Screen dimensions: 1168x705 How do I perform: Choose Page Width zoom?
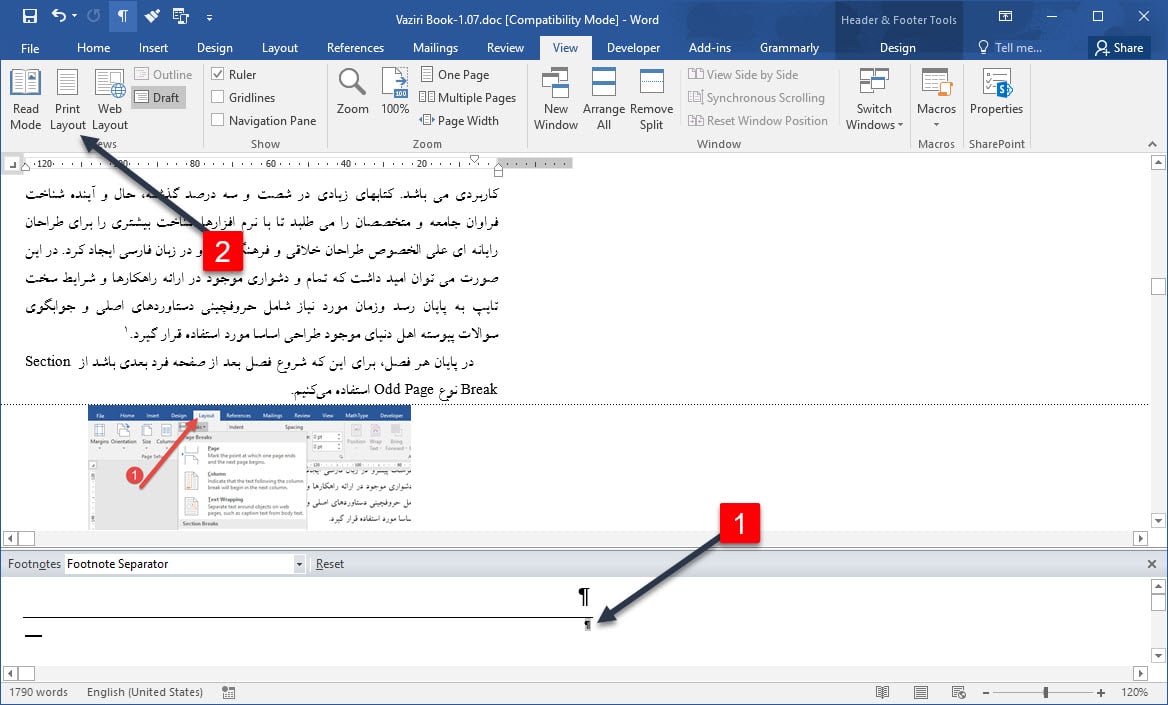[459, 120]
